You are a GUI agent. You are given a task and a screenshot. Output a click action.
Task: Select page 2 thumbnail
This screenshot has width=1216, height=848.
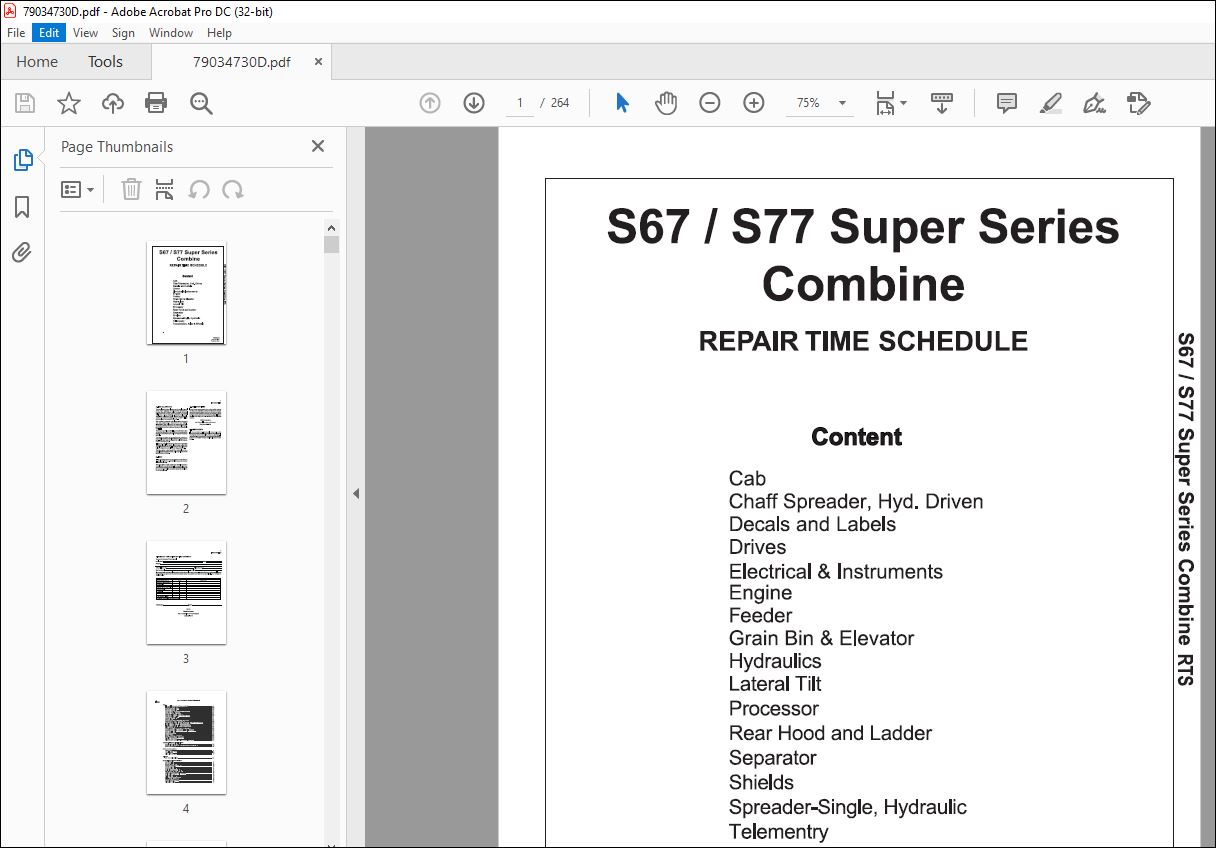[x=186, y=443]
